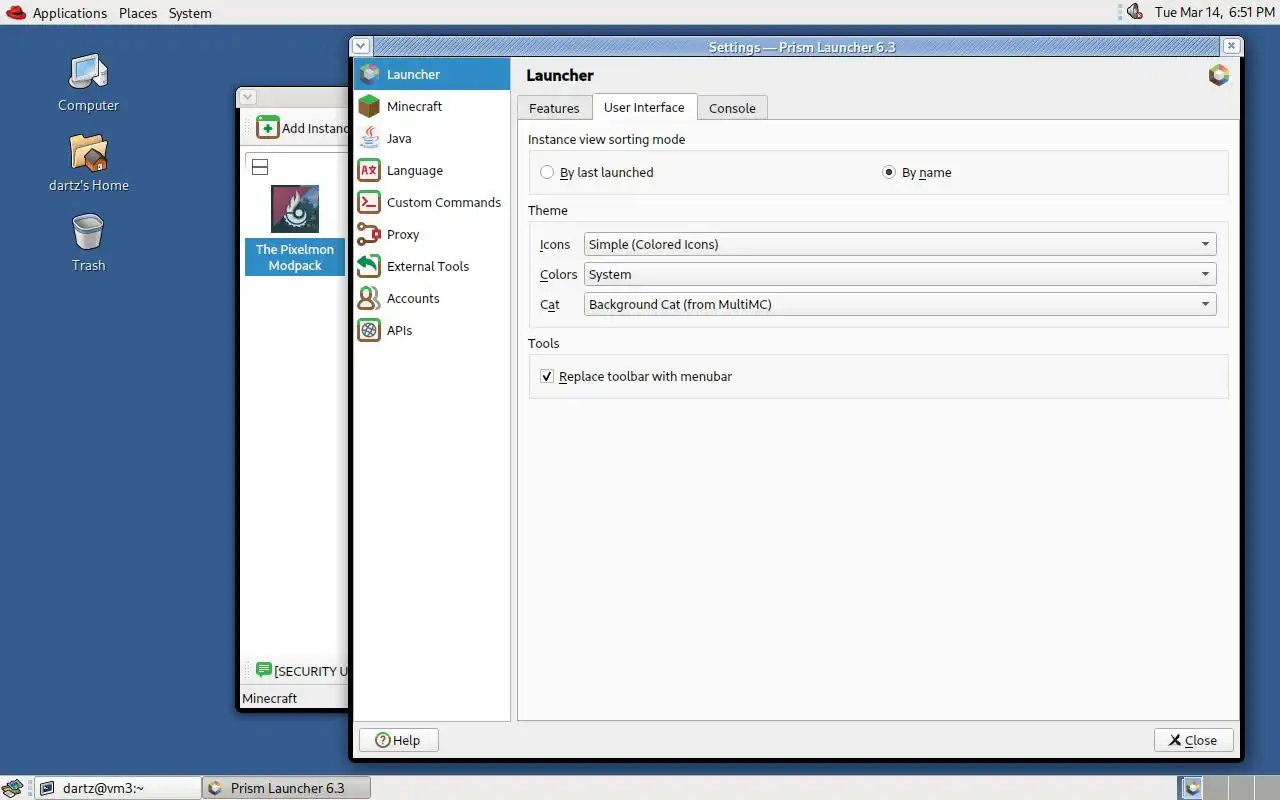Open the Applications menu
The height and width of the screenshot is (800, 1280).
point(69,13)
